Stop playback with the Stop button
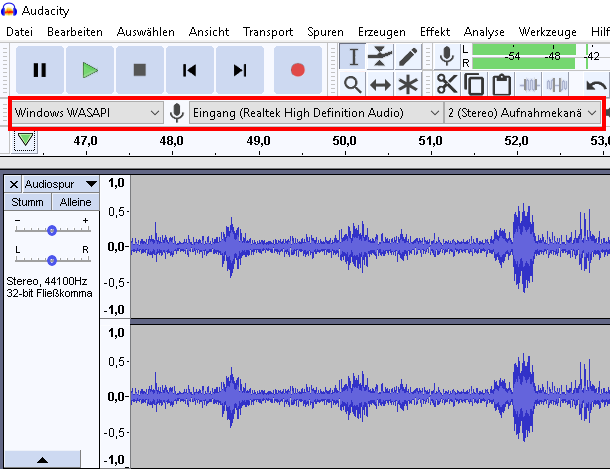The height and width of the screenshot is (469, 610). tap(140, 70)
